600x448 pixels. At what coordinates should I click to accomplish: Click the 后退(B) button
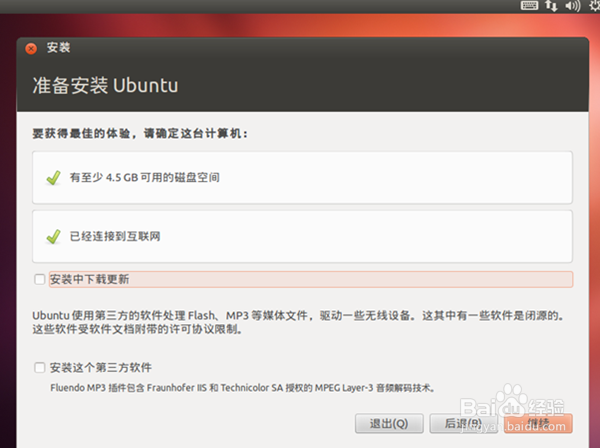(x=463, y=423)
